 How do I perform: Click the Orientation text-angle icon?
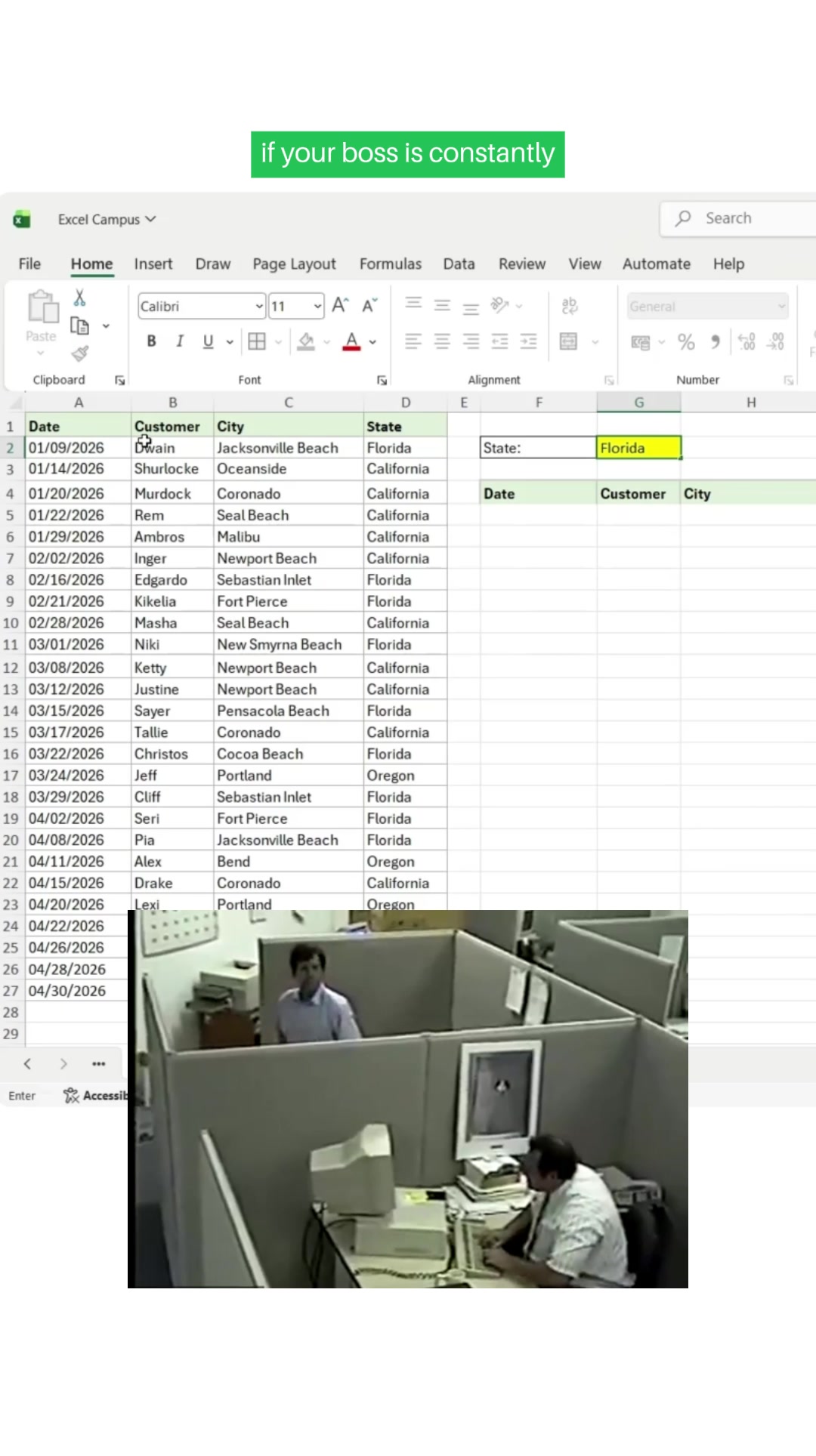[499, 304]
